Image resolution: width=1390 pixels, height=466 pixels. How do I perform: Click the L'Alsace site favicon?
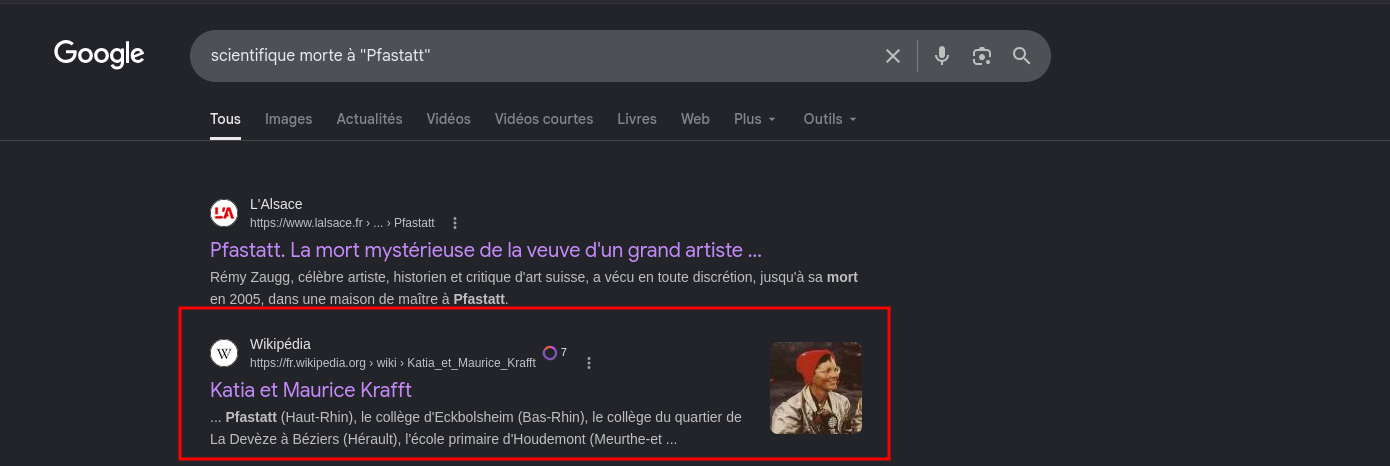pos(224,213)
